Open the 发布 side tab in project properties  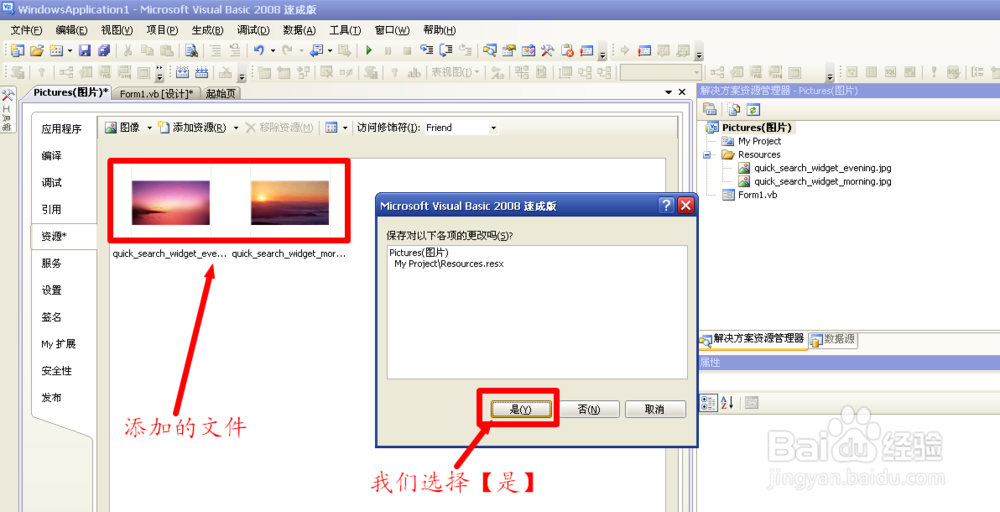[52, 397]
